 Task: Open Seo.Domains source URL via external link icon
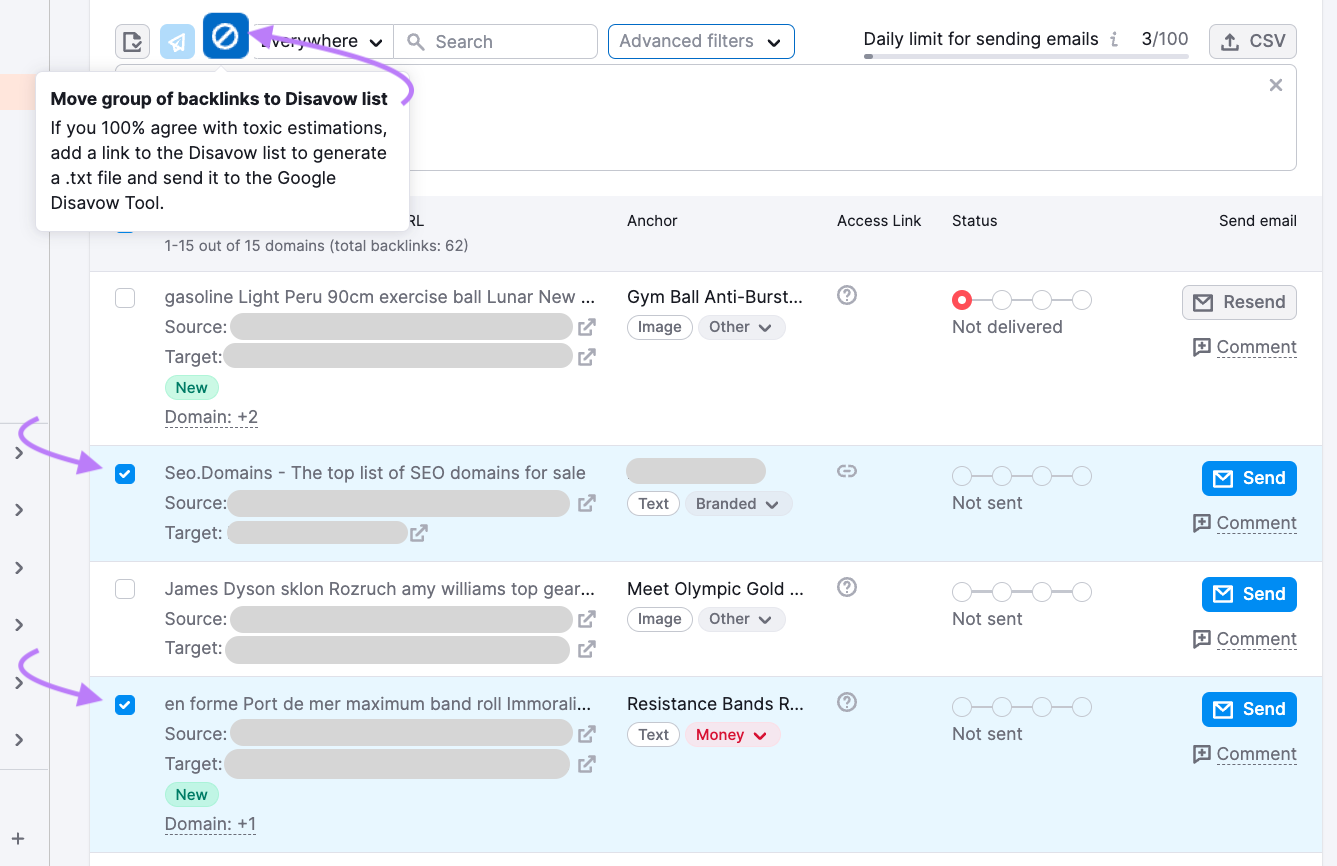click(585, 503)
